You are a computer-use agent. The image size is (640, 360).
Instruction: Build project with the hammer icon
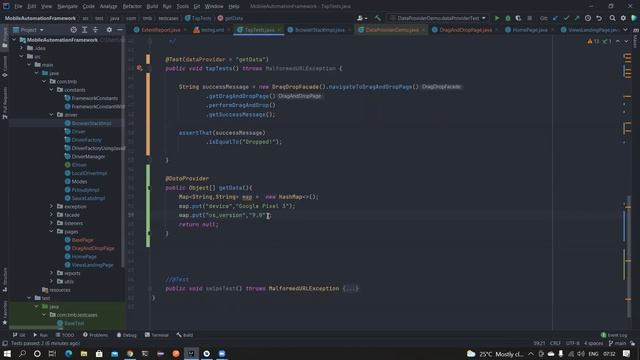(x=378, y=18)
